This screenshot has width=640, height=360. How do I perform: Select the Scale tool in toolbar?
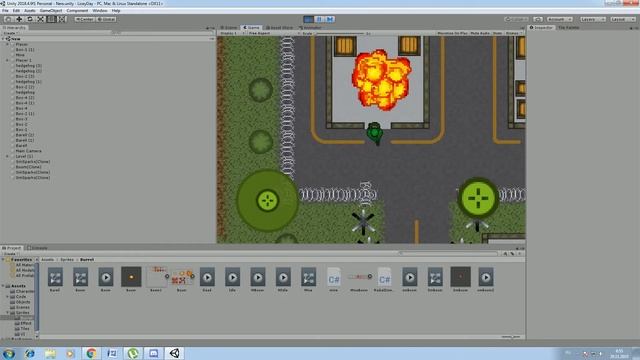coord(40,19)
